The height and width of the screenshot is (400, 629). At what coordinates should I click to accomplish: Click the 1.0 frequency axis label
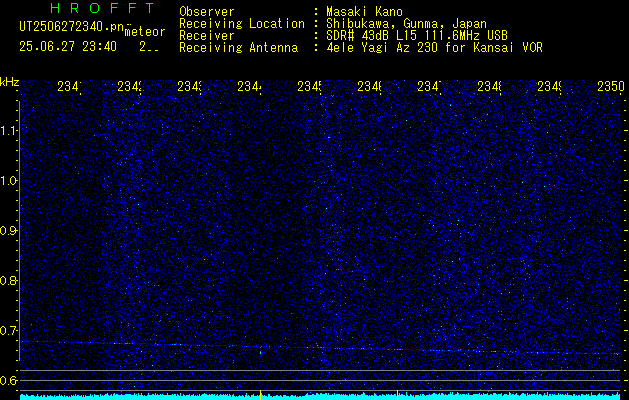pyautogui.click(x=9, y=181)
